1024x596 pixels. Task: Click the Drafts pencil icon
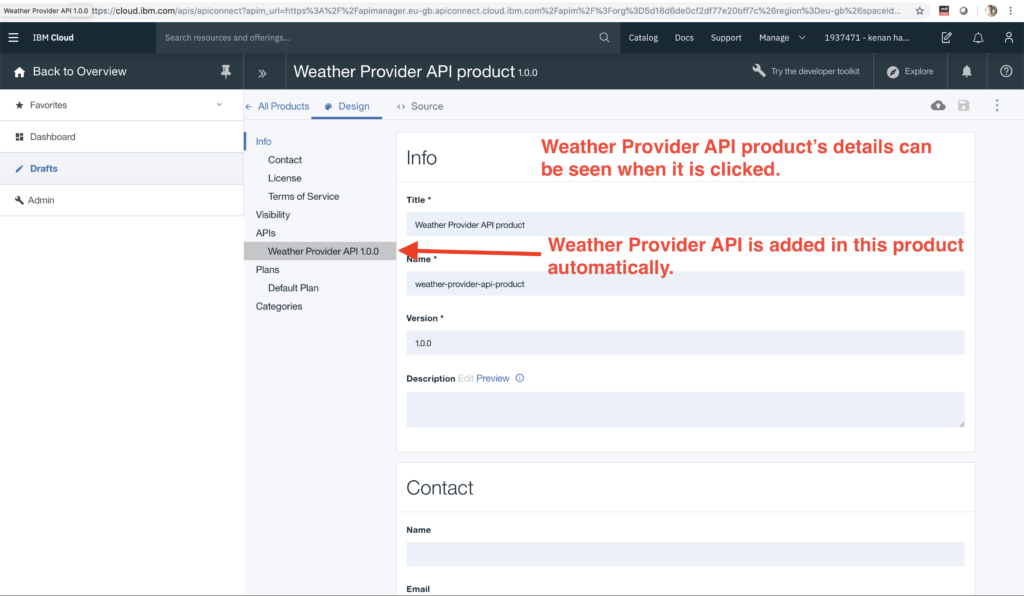(19, 168)
